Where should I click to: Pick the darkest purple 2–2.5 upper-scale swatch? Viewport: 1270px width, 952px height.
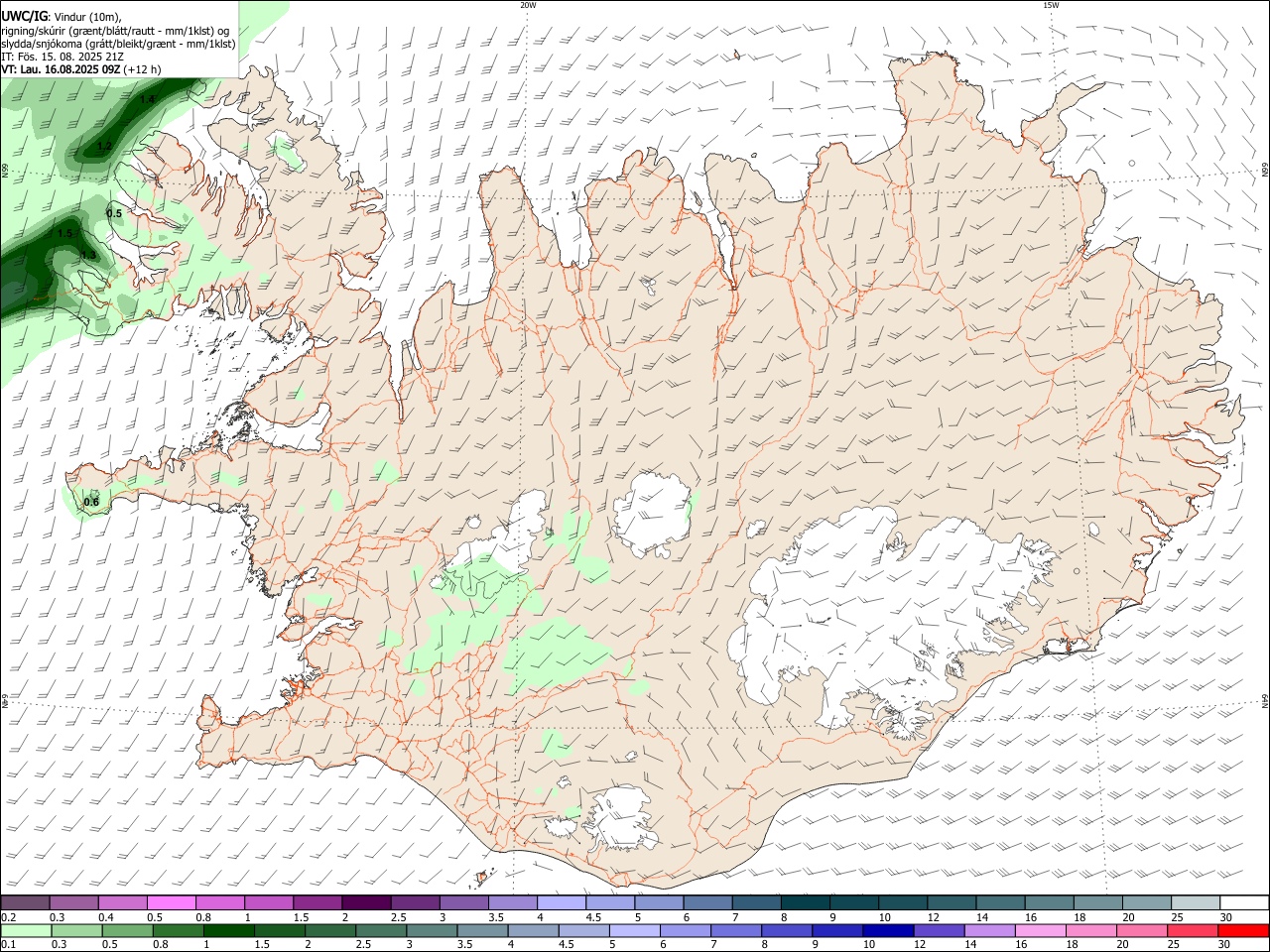pyautogui.click(x=367, y=902)
